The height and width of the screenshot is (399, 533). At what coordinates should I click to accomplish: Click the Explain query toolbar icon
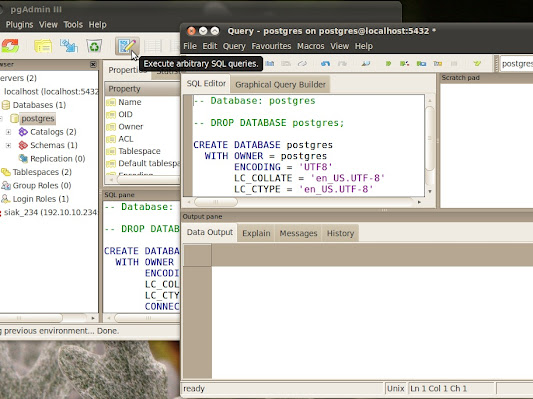(437, 64)
